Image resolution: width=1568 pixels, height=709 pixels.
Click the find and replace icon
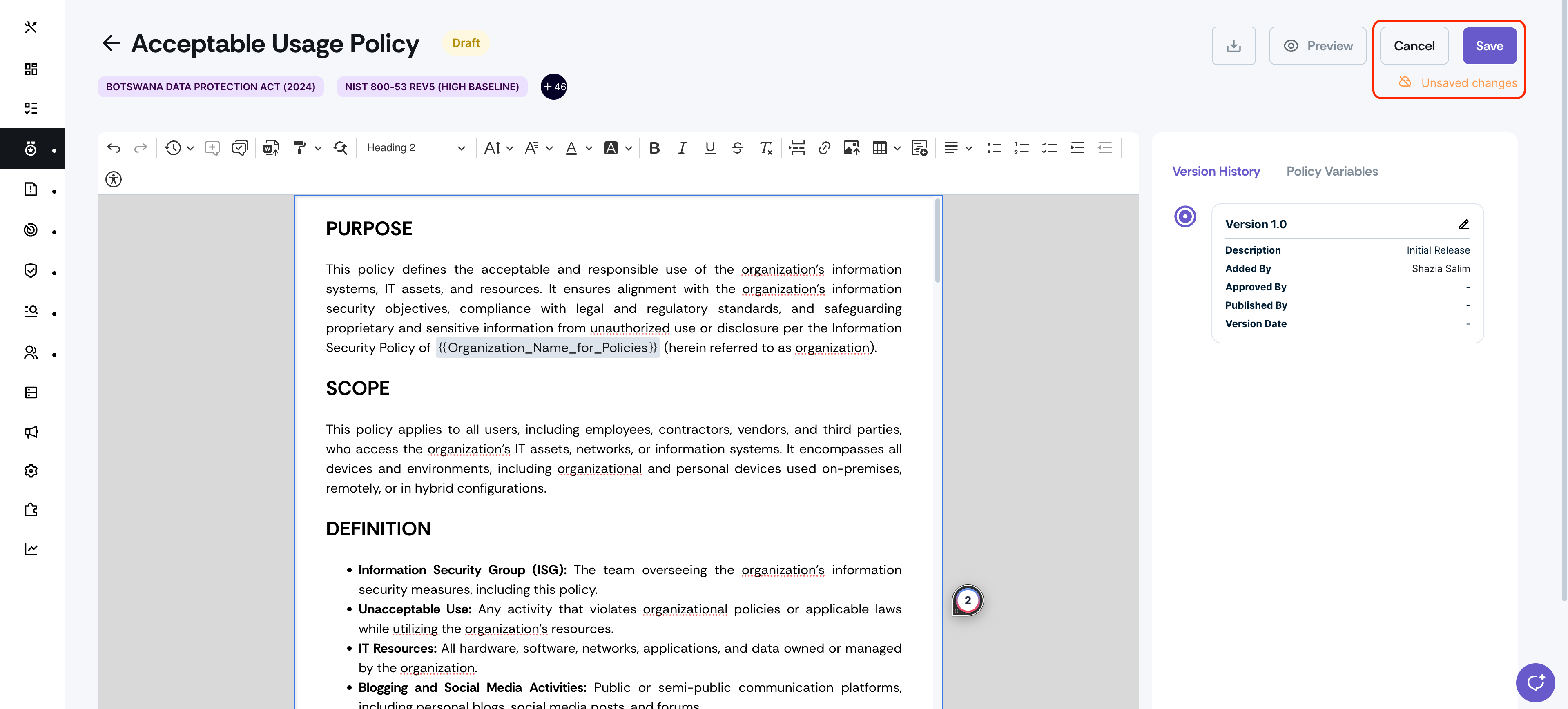[340, 148]
